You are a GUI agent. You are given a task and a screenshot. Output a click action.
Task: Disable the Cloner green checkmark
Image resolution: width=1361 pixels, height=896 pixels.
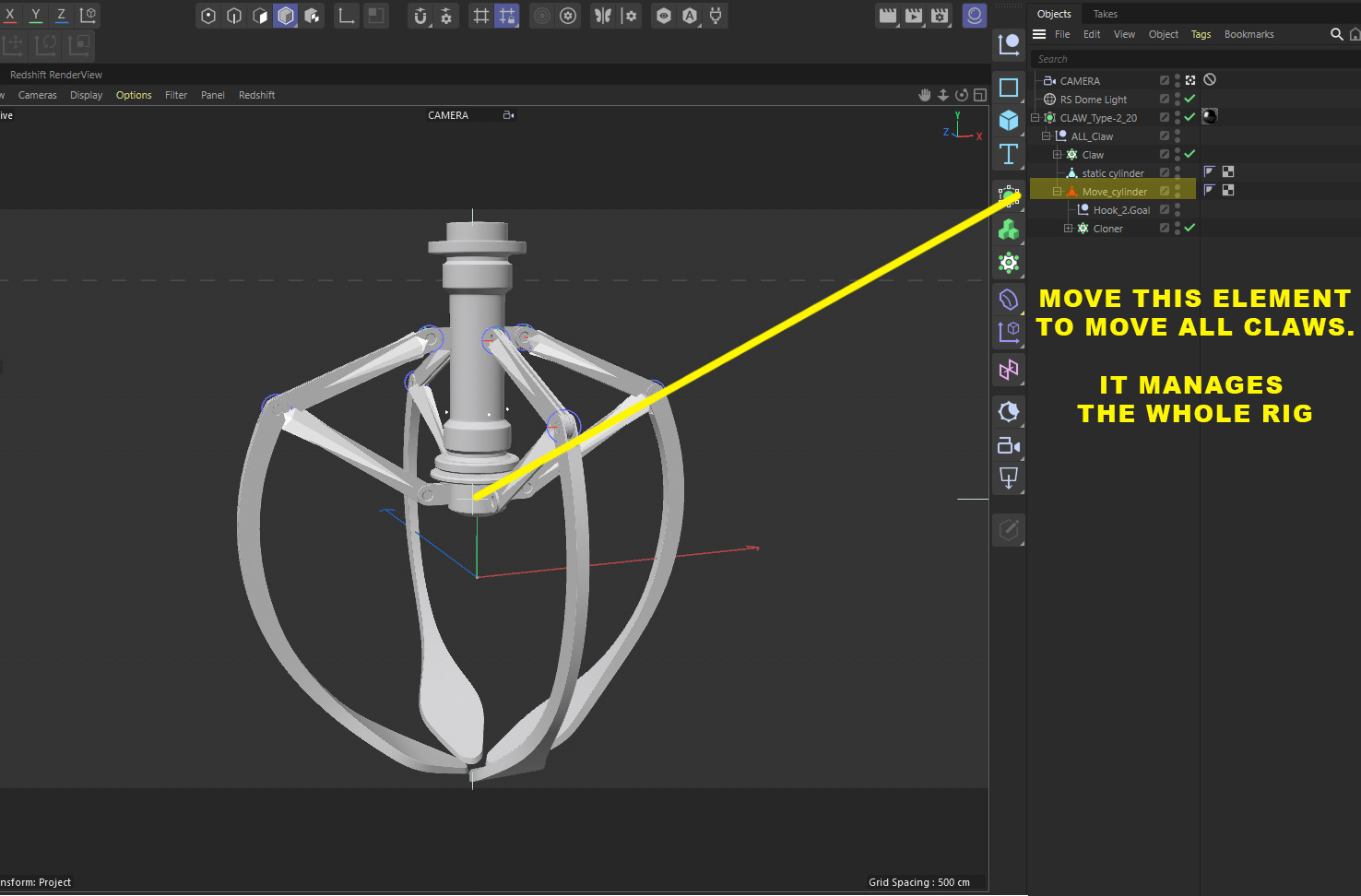(x=1189, y=228)
